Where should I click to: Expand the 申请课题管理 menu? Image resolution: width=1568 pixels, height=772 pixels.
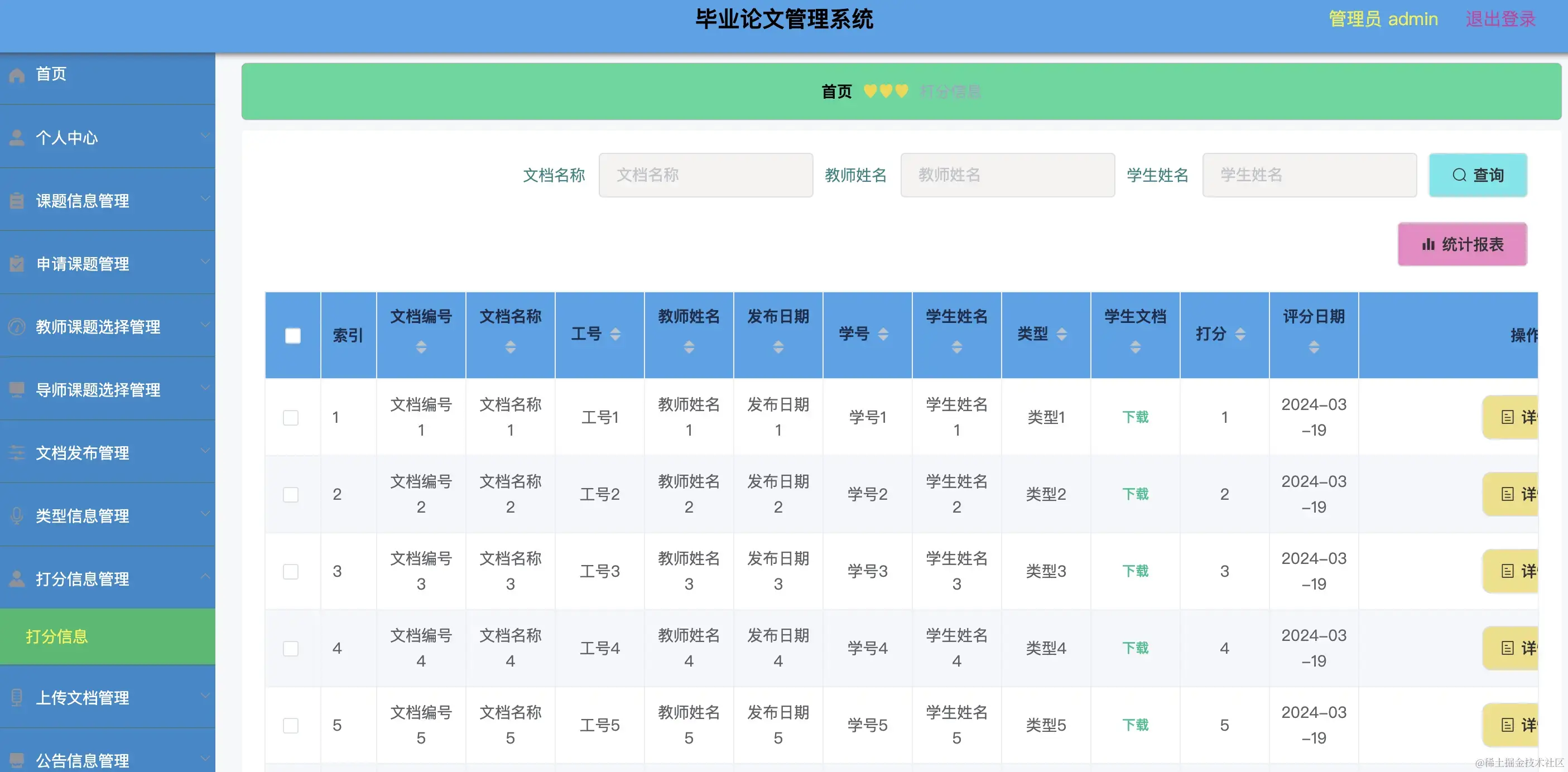pos(83,264)
